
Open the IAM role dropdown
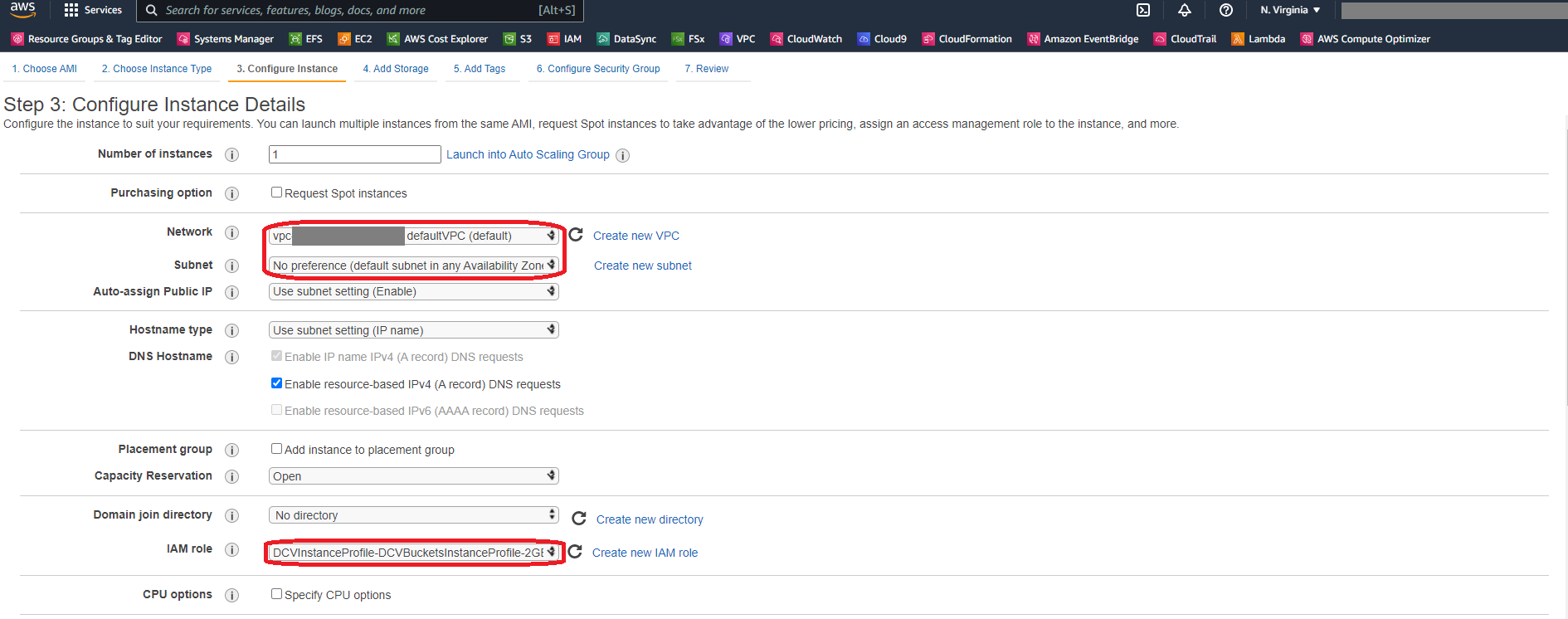click(x=414, y=553)
